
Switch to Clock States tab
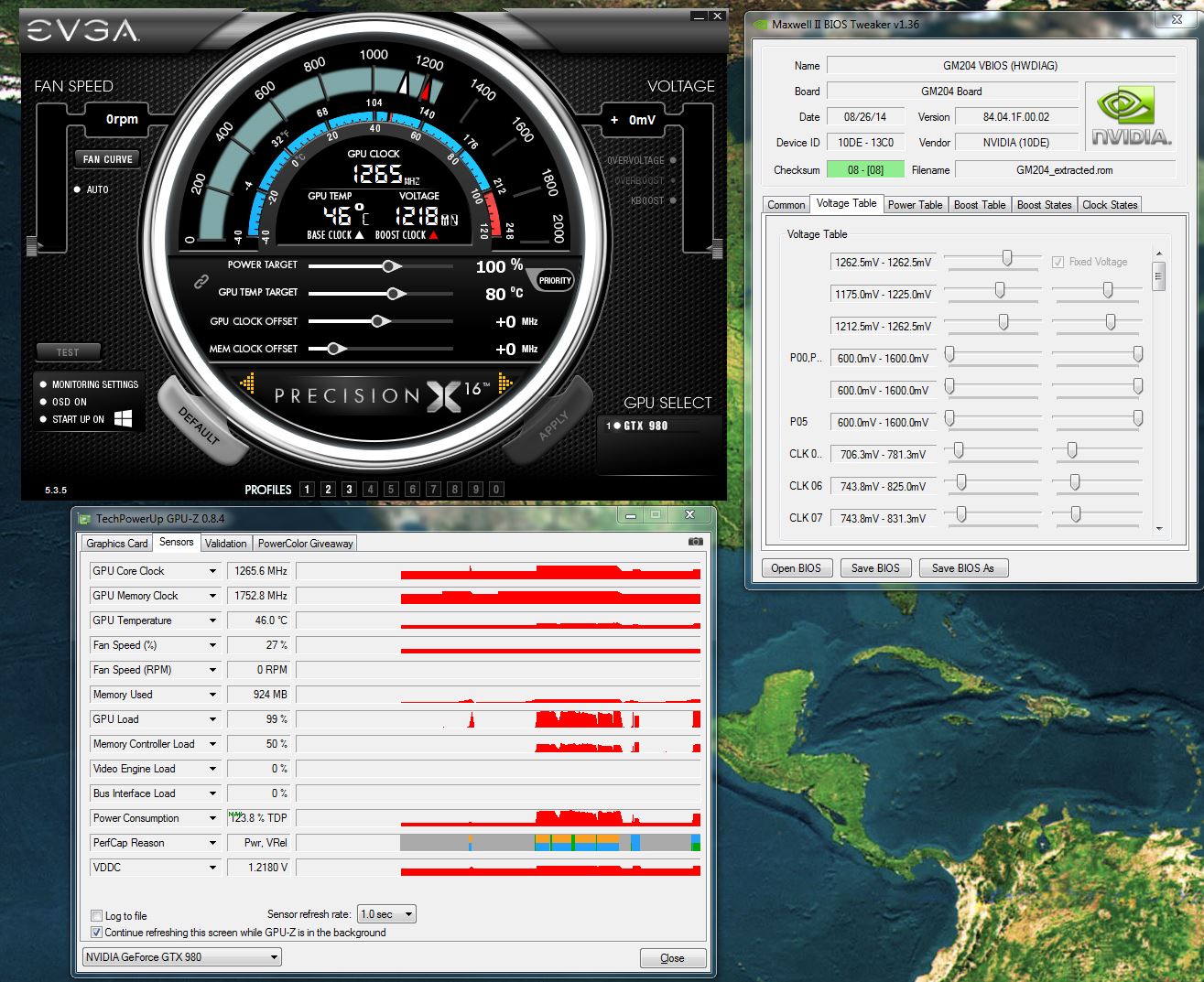pos(1110,205)
